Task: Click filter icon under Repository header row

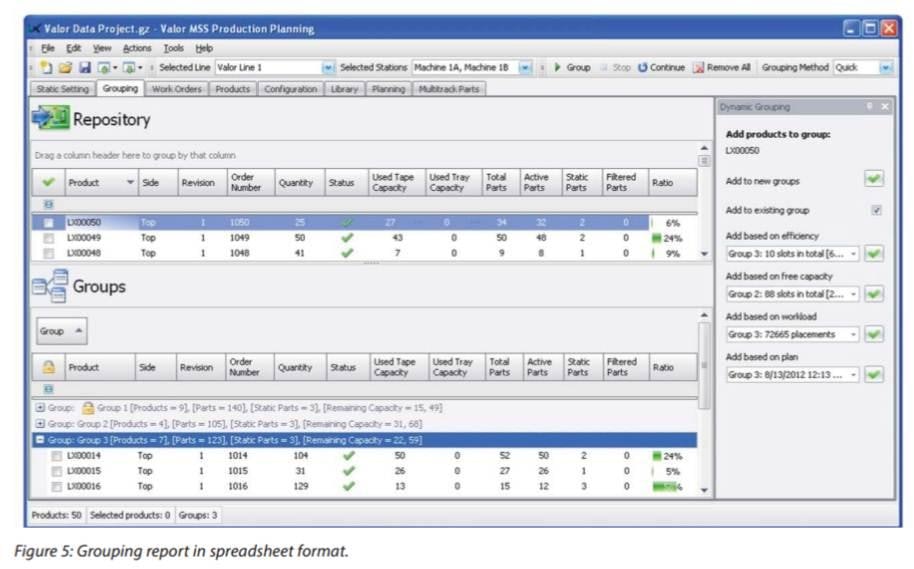Action: pos(48,205)
